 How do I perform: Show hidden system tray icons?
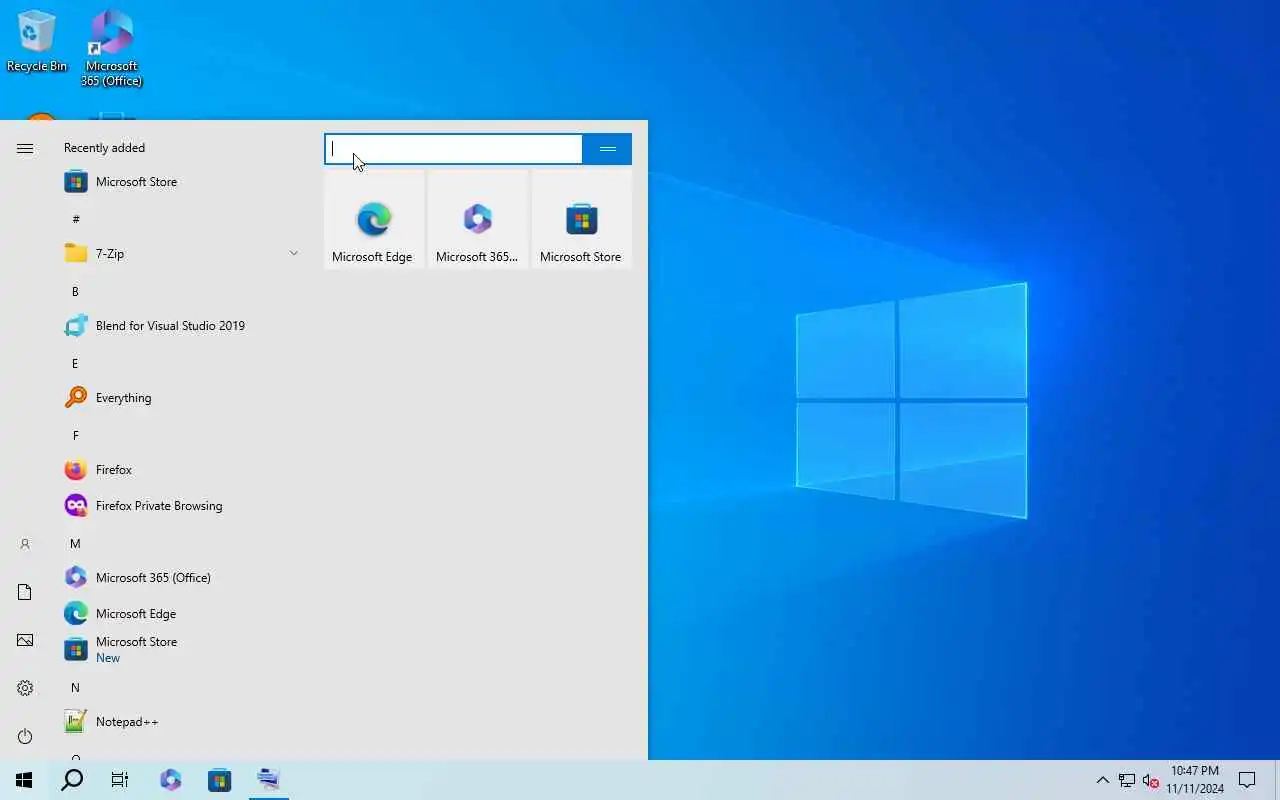click(x=1102, y=780)
